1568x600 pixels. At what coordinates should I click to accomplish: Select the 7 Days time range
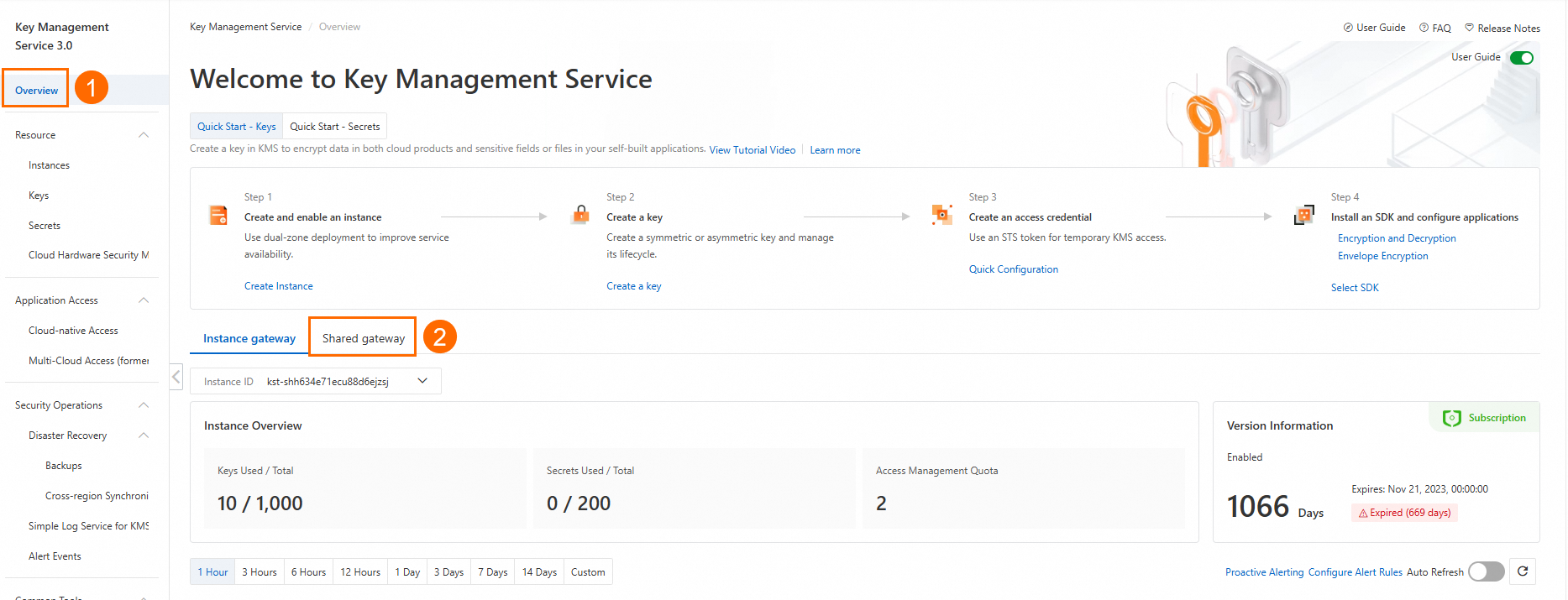point(492,572)
